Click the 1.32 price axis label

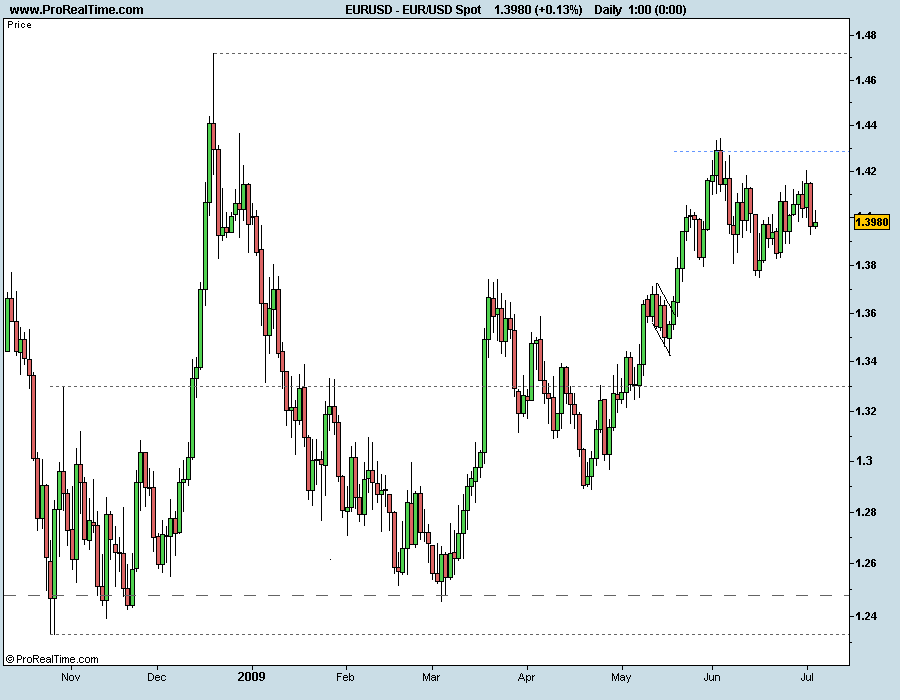pos(866,411)
